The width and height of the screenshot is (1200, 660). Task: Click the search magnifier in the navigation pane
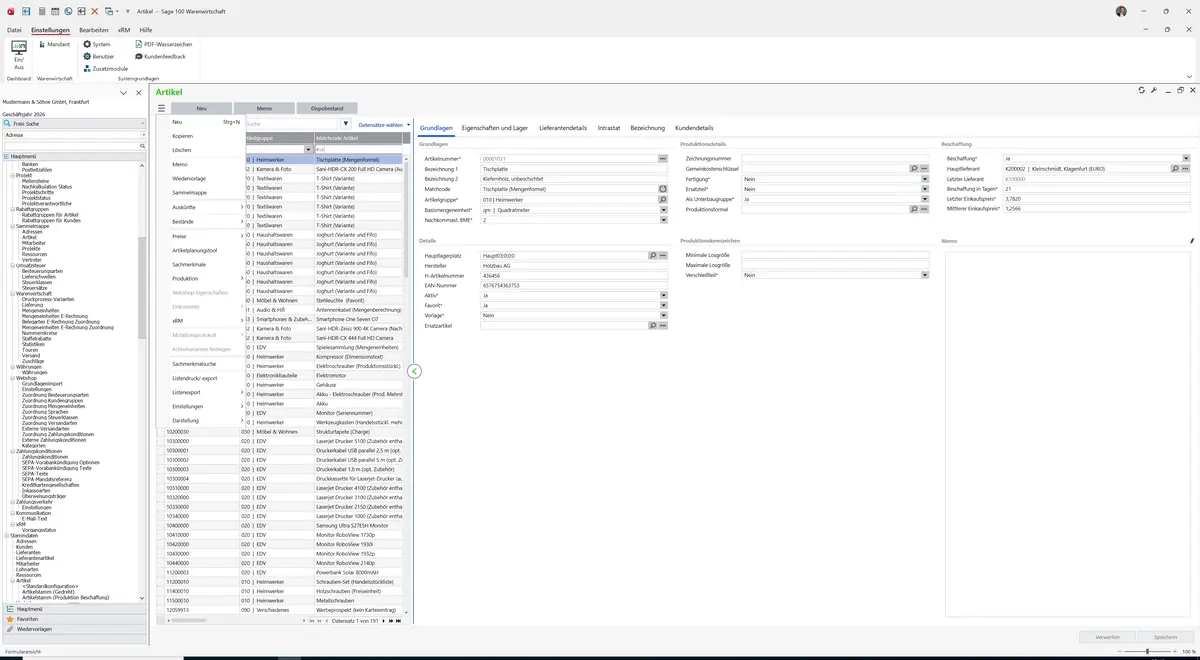click(x=143, y=146)
